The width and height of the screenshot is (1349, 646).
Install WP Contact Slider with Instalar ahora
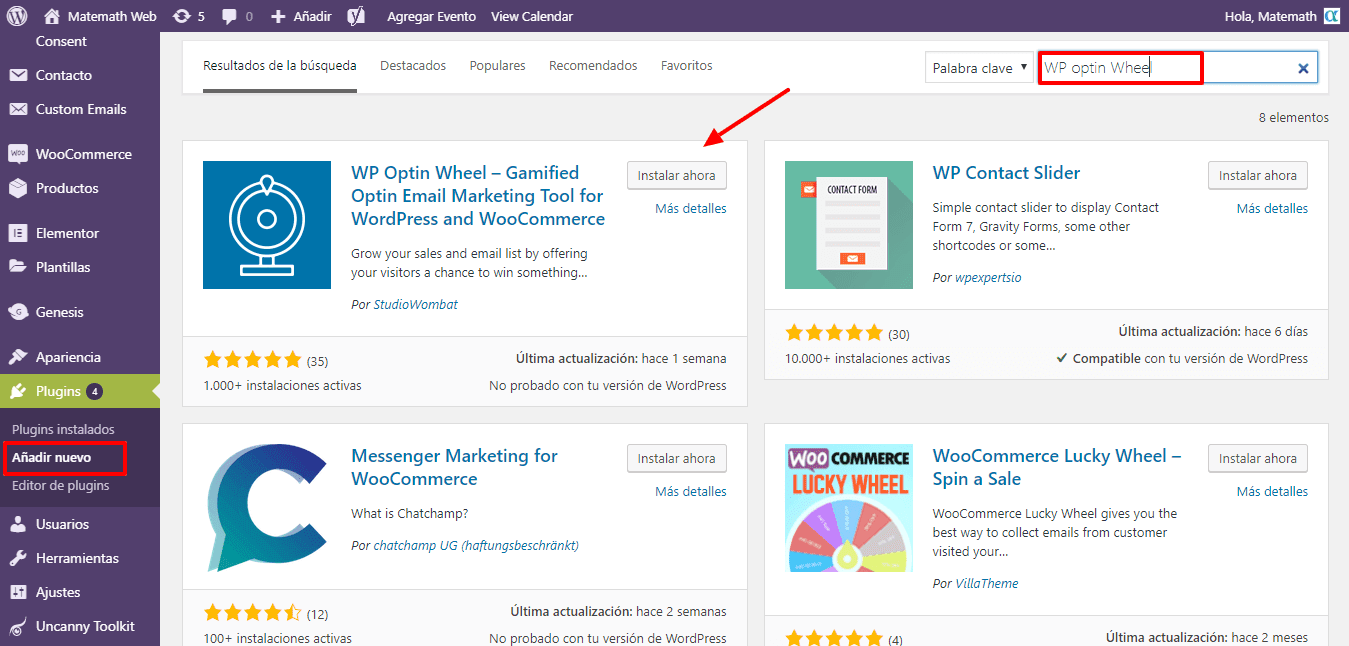click(1258, 175)
